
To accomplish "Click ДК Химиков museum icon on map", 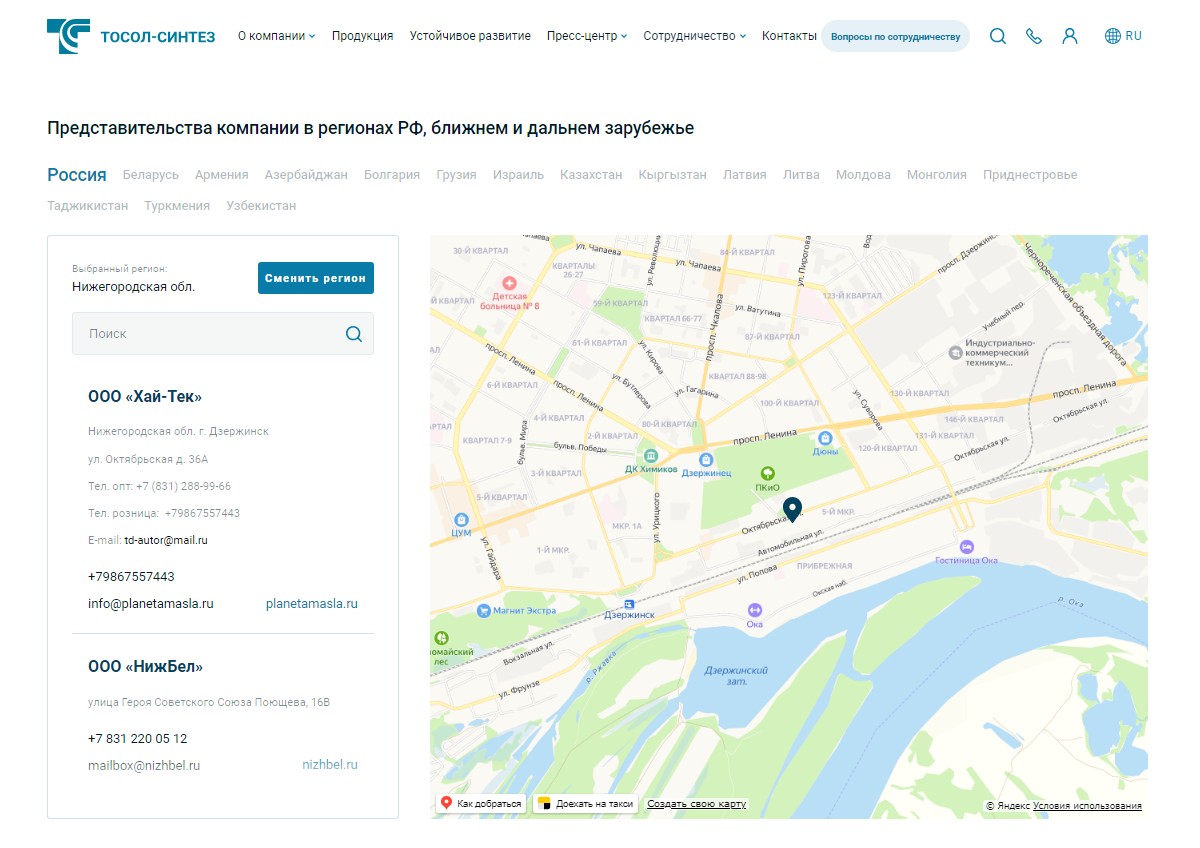I will (651, 456).
